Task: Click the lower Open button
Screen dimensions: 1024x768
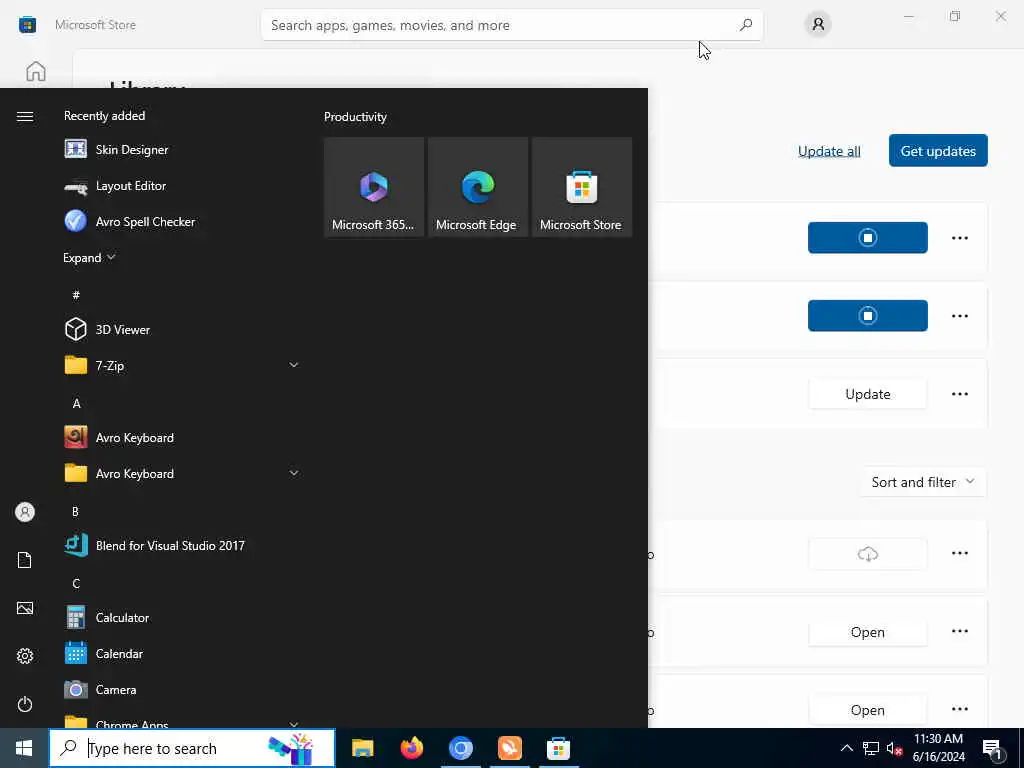Action: click(867, 710)
